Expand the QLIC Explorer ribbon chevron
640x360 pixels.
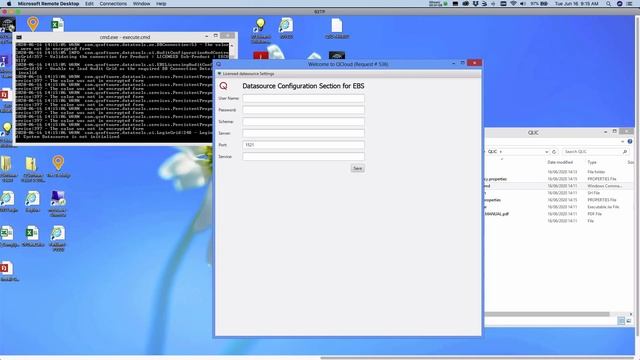pyautogui.click(x=623, y=141)
